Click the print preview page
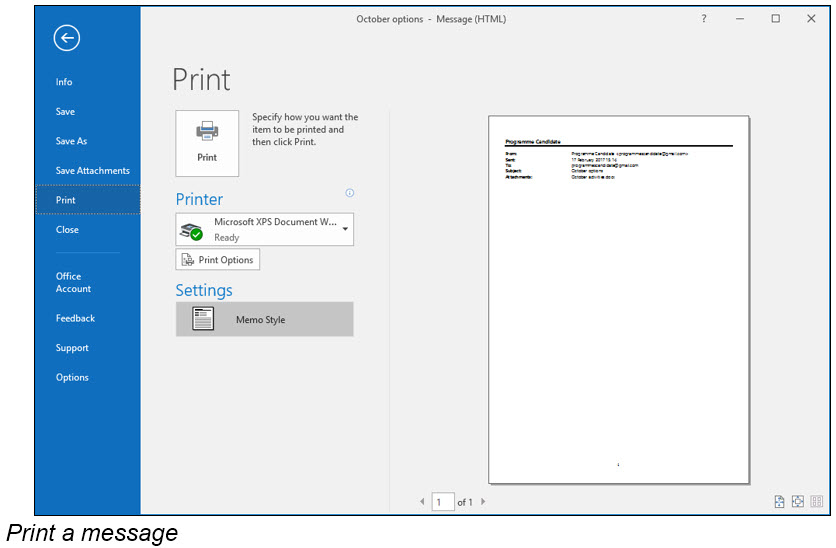836x548 pixels. pyautogui.click(x=618, y=300)
